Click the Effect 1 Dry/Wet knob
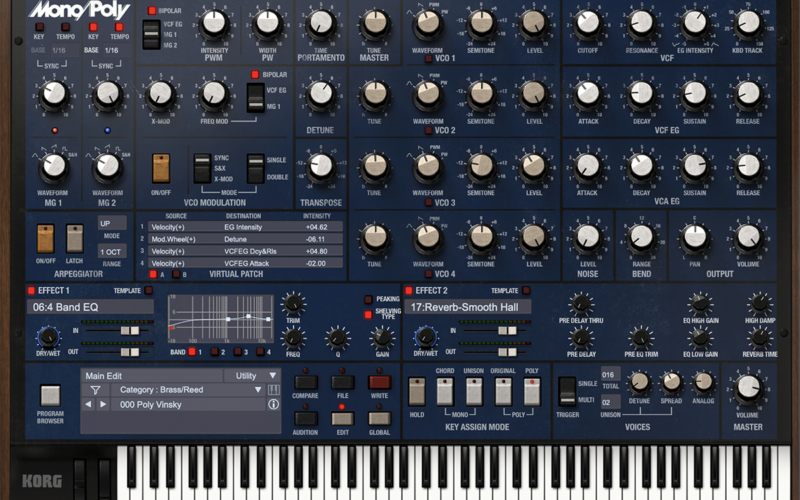 click(x=47, y=337)
